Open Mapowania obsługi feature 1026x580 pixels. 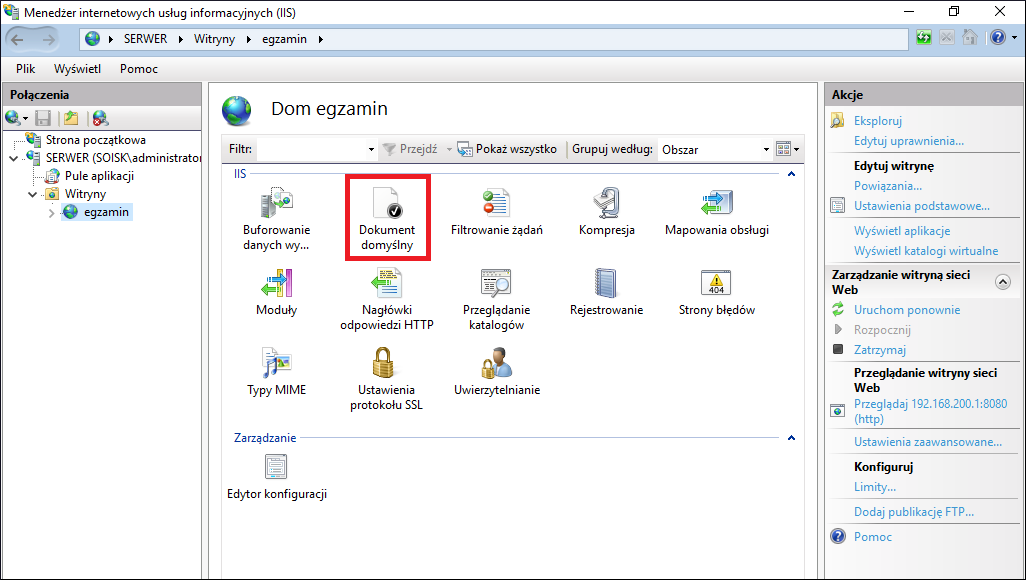[x=716, y=203]
